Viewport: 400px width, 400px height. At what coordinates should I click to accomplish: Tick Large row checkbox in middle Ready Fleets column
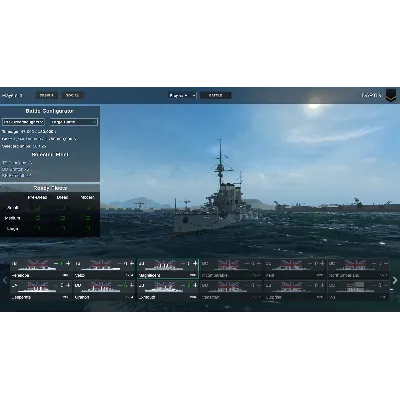point(63,228)
